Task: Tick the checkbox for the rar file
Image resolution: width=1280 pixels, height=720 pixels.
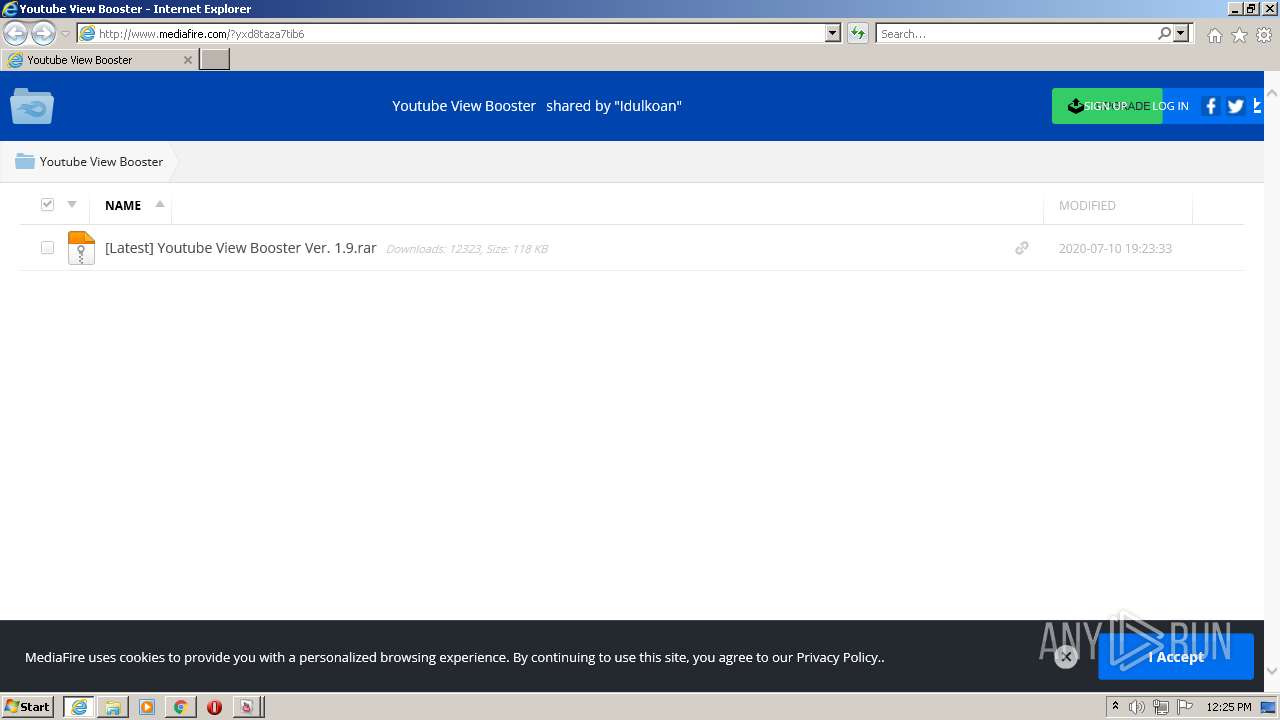Action: tap(47, 247)
